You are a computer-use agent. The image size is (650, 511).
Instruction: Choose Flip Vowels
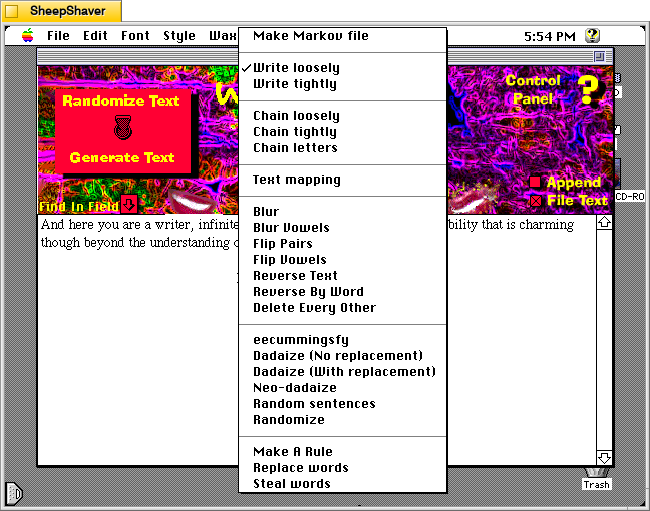[x=342, y=260]
